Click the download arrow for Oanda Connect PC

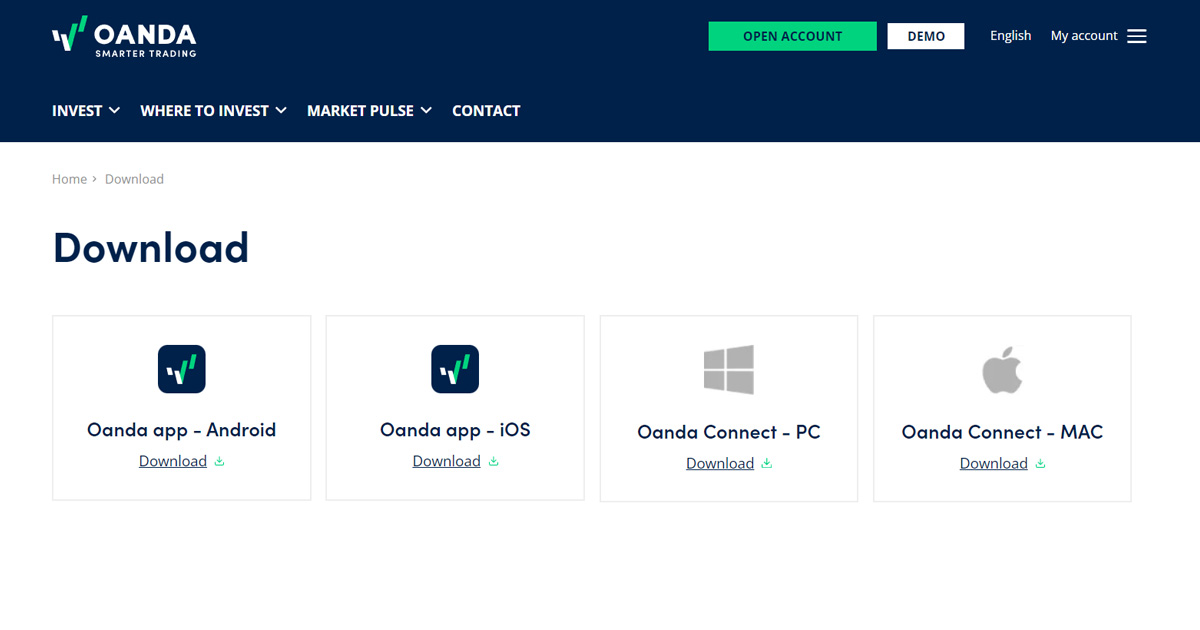coord(766,463)
